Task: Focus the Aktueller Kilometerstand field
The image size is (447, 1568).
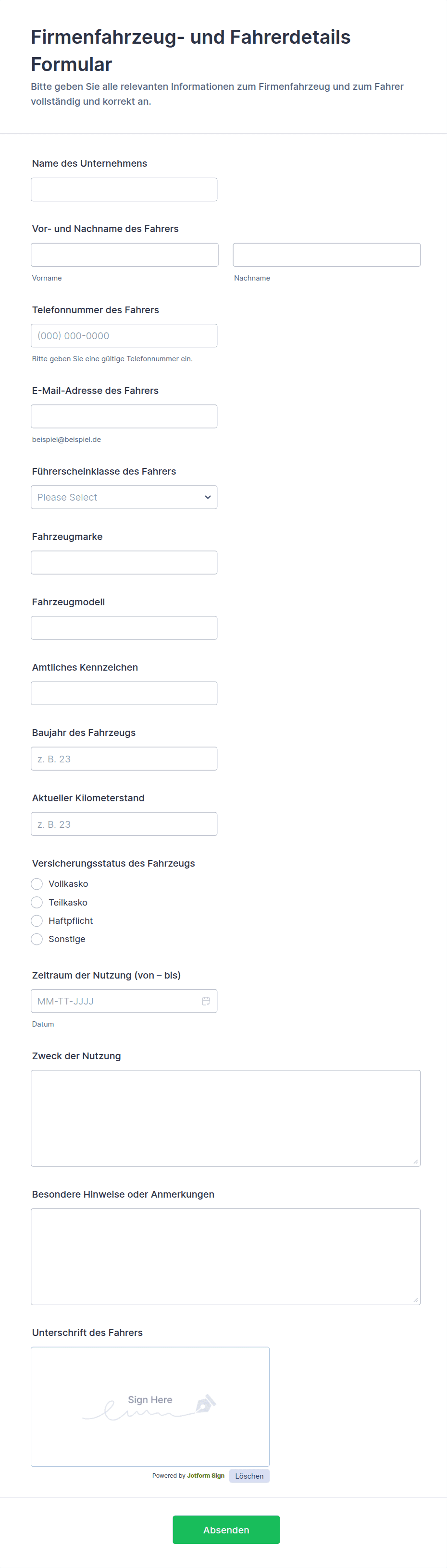Action: point(124,824)
